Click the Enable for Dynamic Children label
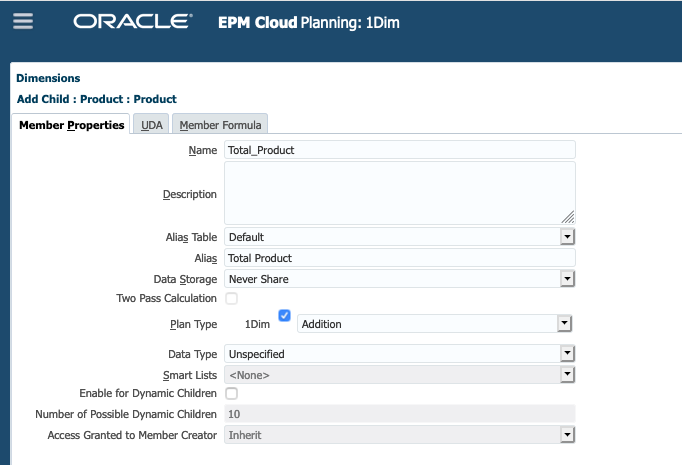 148,393
